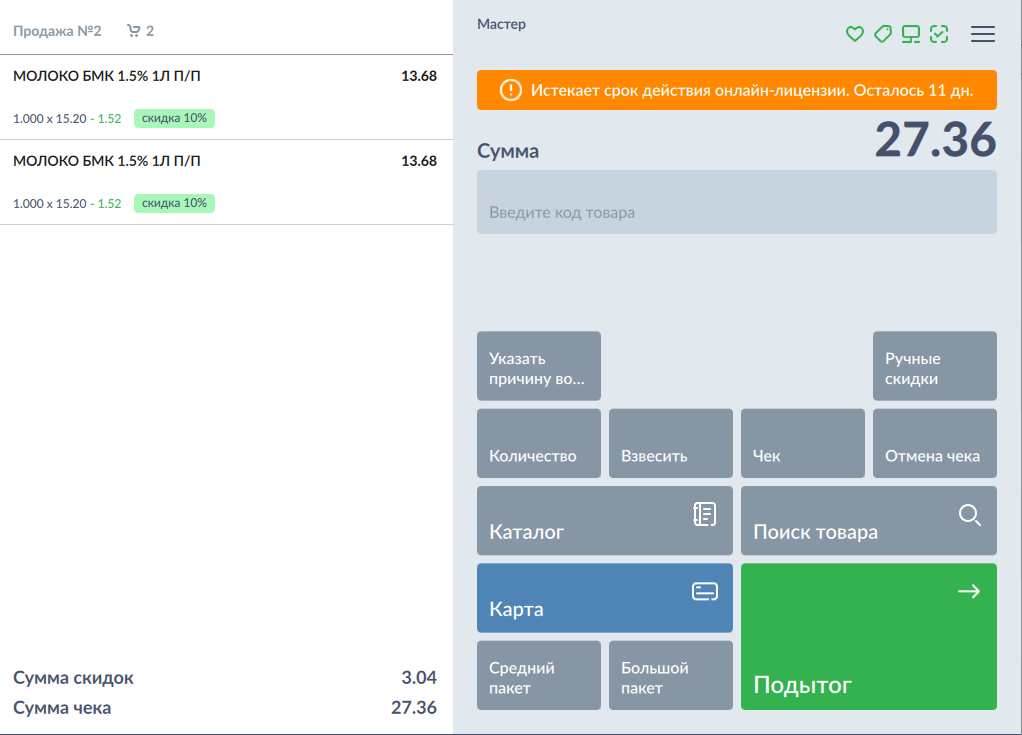Click the green heart status icon
The height and width of the screenshot is (735, 1022).
click(854, 34)
